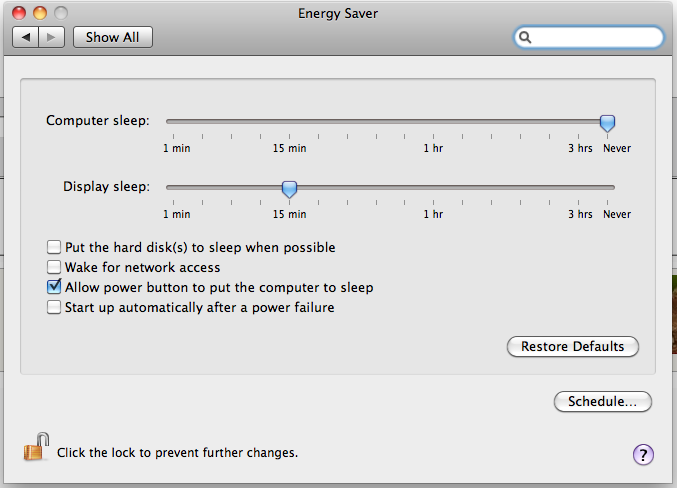Click the 'Computer sleep:' label
Screen dimensions: 677x488
[98, 120]
